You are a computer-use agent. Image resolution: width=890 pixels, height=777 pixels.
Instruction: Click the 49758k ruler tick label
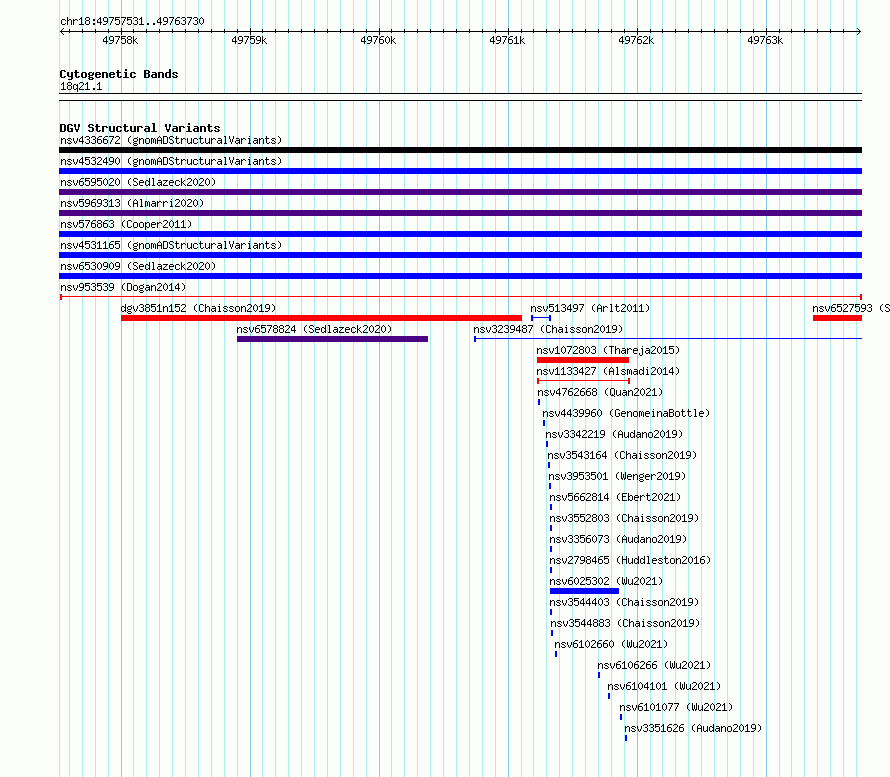pyautogui.click(x=120, y=40)
